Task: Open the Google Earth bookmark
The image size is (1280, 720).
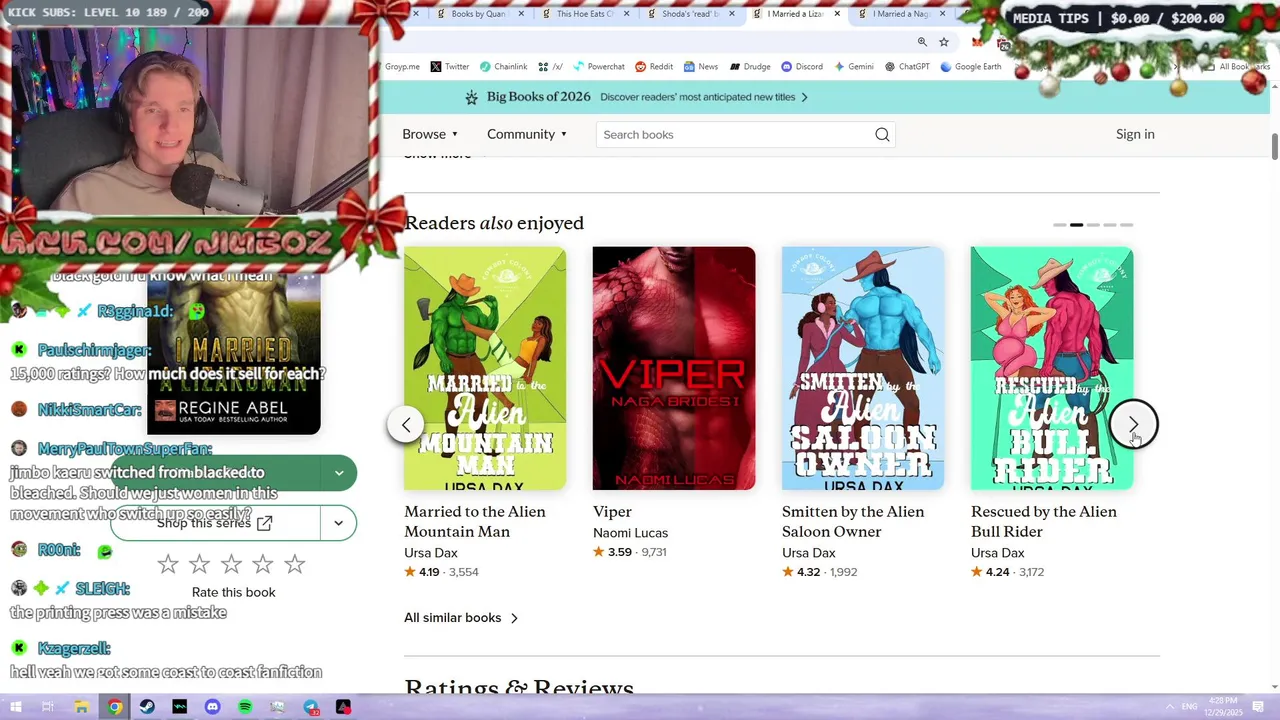Action: pyautogui.click(x=970, y=67)
